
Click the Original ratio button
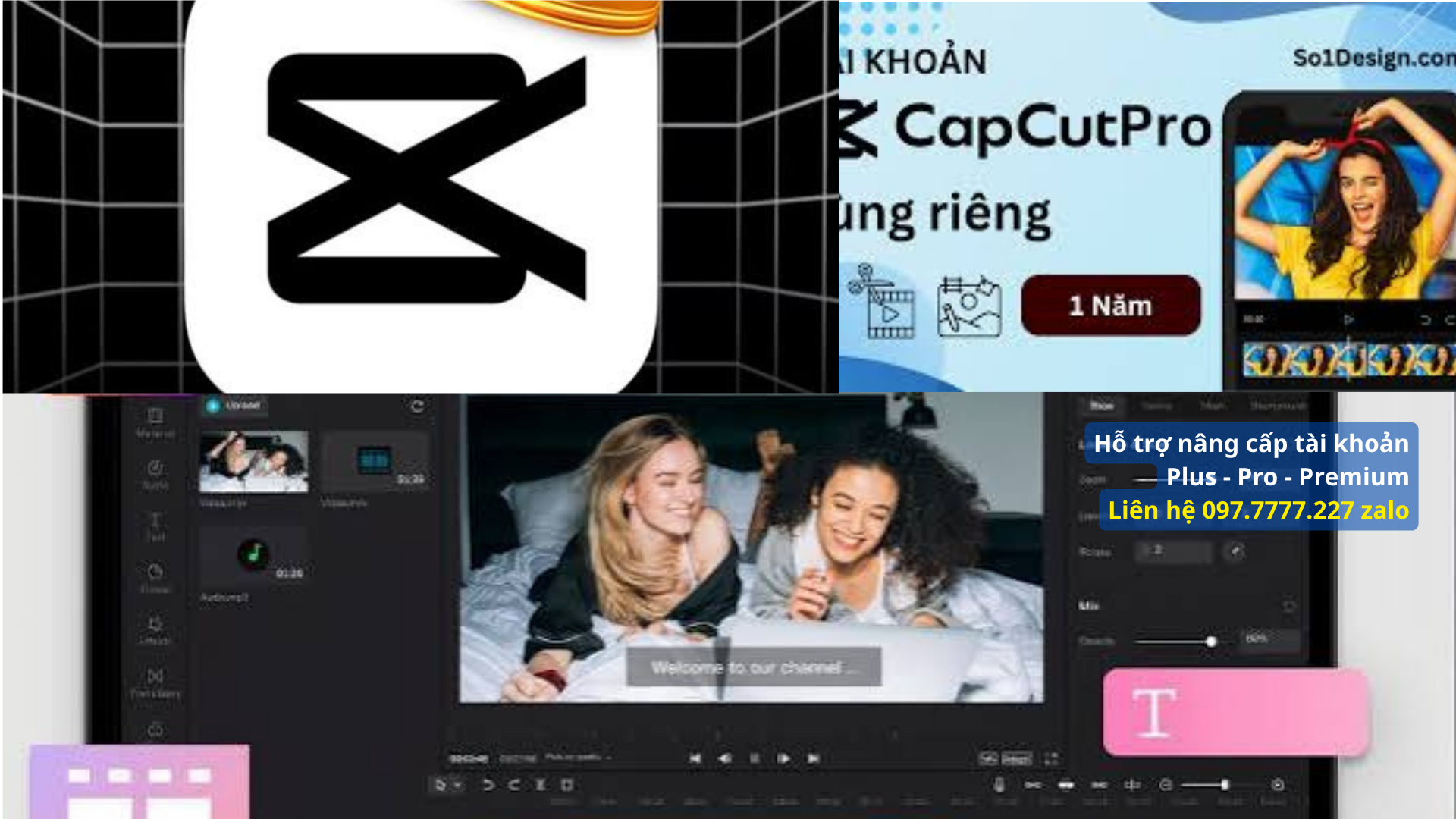tap(1017, 758)
